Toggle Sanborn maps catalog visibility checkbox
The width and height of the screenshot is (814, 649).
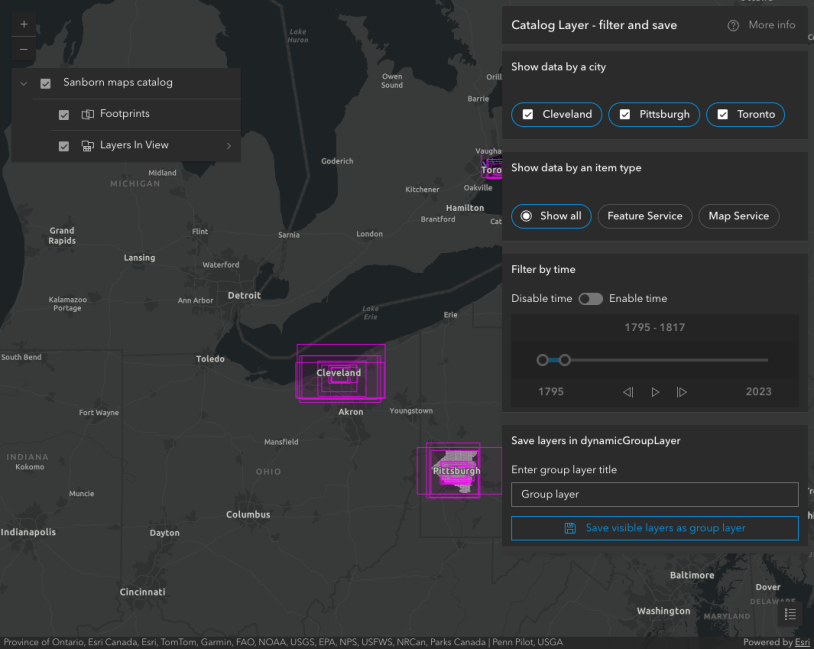(45, 83)
